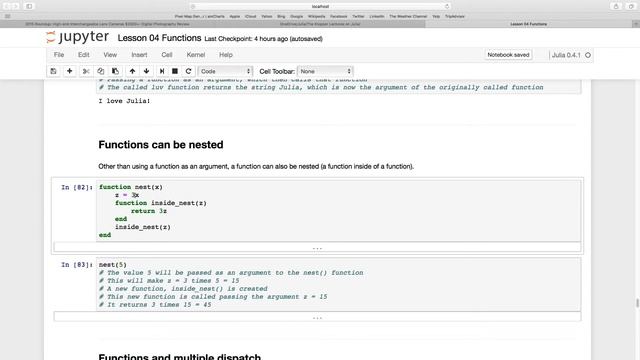The width and height of the screenshot is (640, 360).
Task: Click into the nest(5) code cell
Action: pyautogui.click(x=338, y=284)
